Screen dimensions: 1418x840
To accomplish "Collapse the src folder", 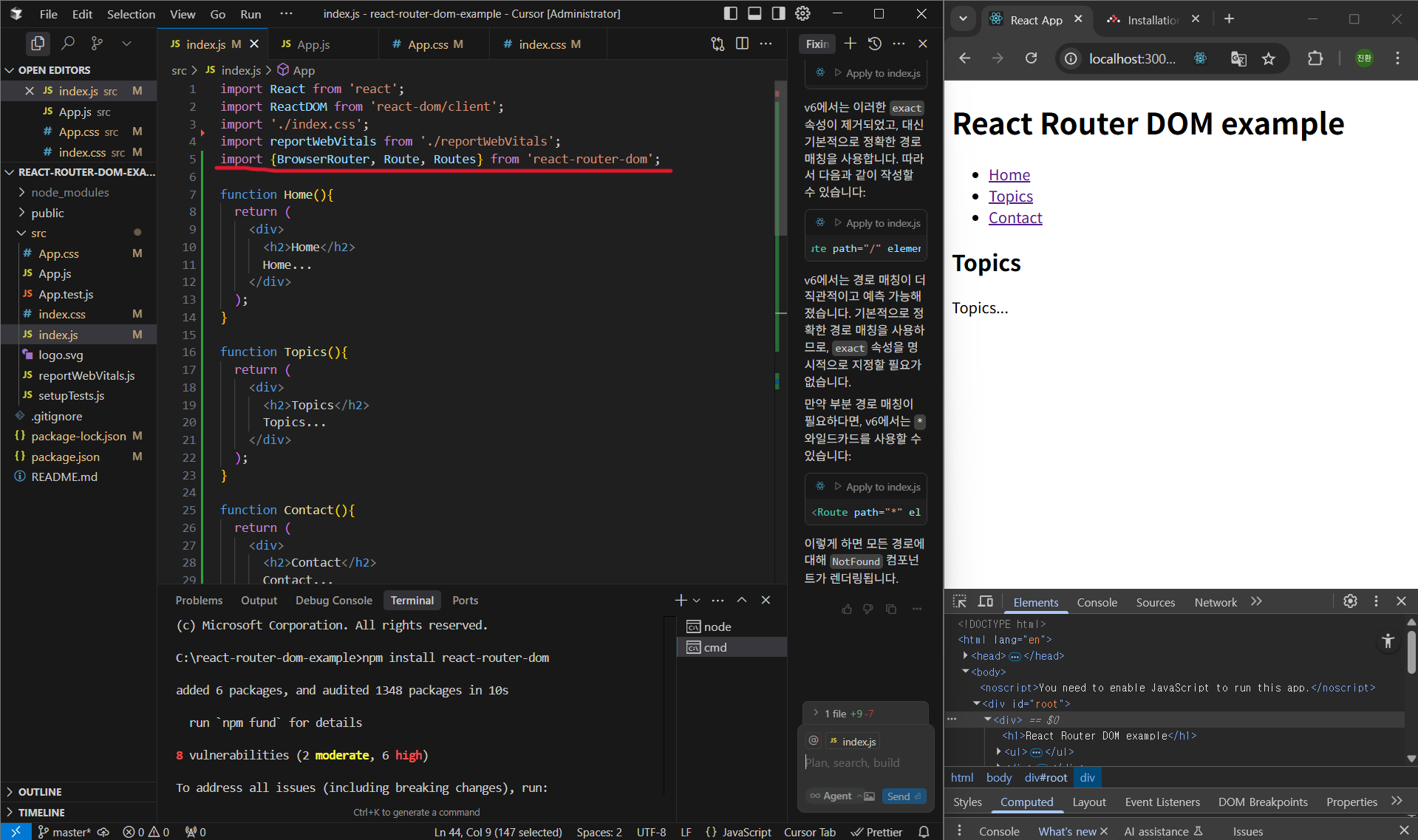I will [78, 233].
